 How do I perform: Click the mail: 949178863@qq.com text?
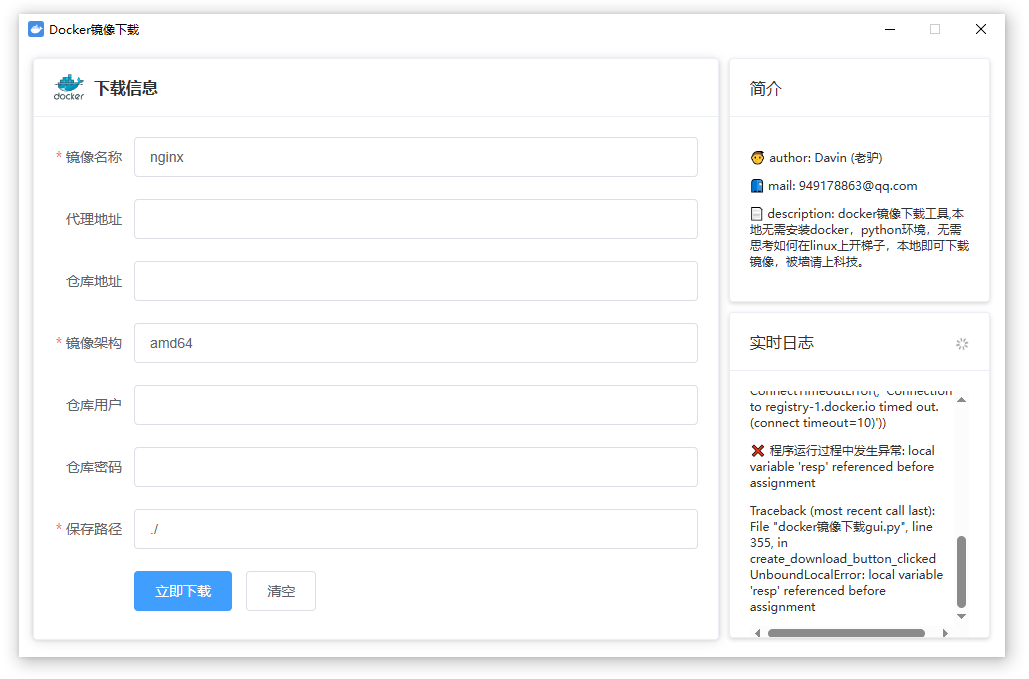coord(843,186)
